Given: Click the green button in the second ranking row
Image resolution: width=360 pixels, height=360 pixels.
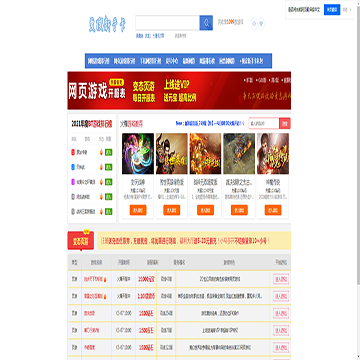Looking at the screenshot, I should pos(109,167).
